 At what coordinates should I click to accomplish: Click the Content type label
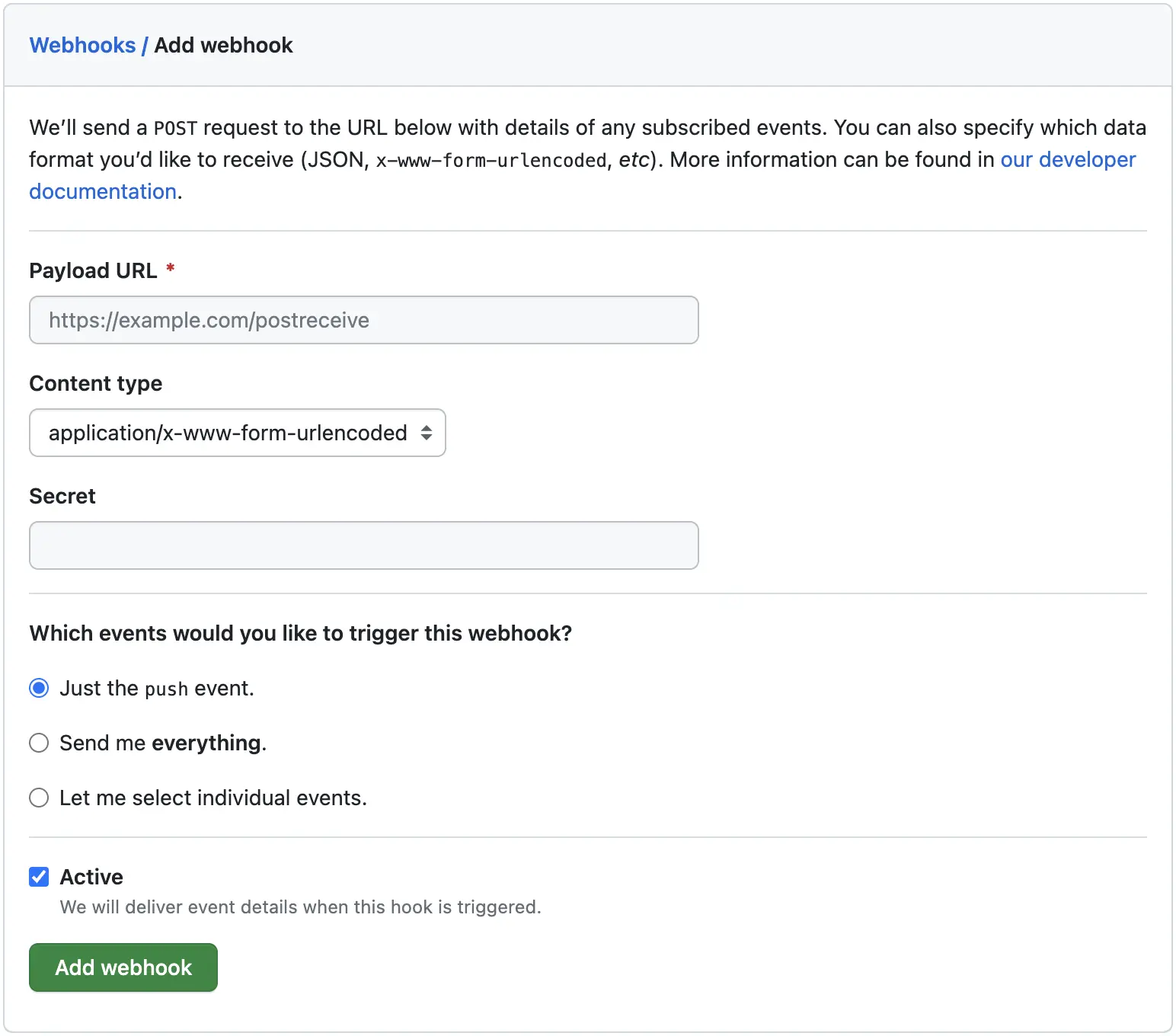[95, 383]
